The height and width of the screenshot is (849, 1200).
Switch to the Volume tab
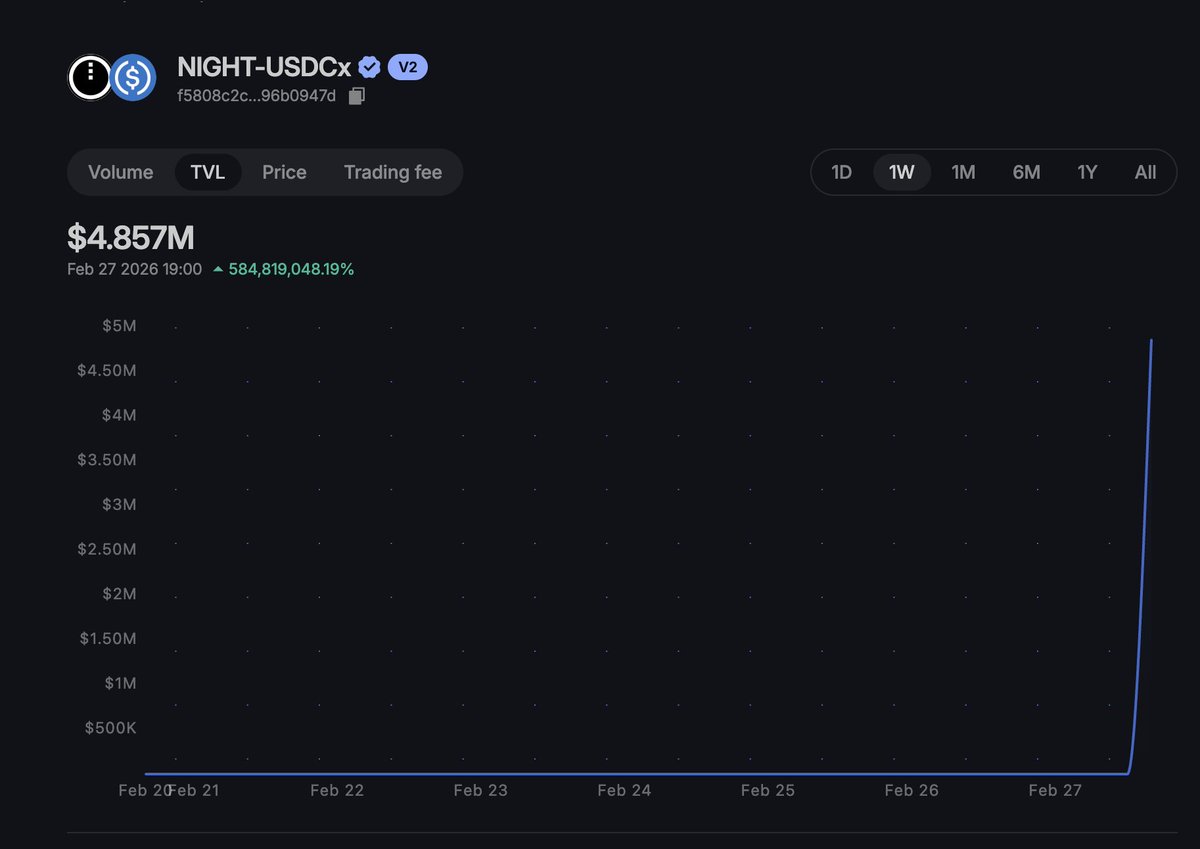(x=121, y=172)
